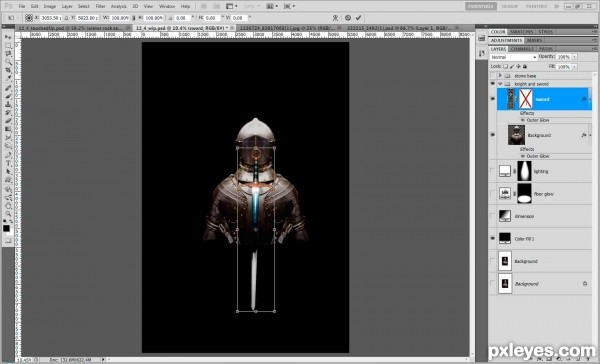Toggle maintain aspect ratio link icon

(134, 18)
